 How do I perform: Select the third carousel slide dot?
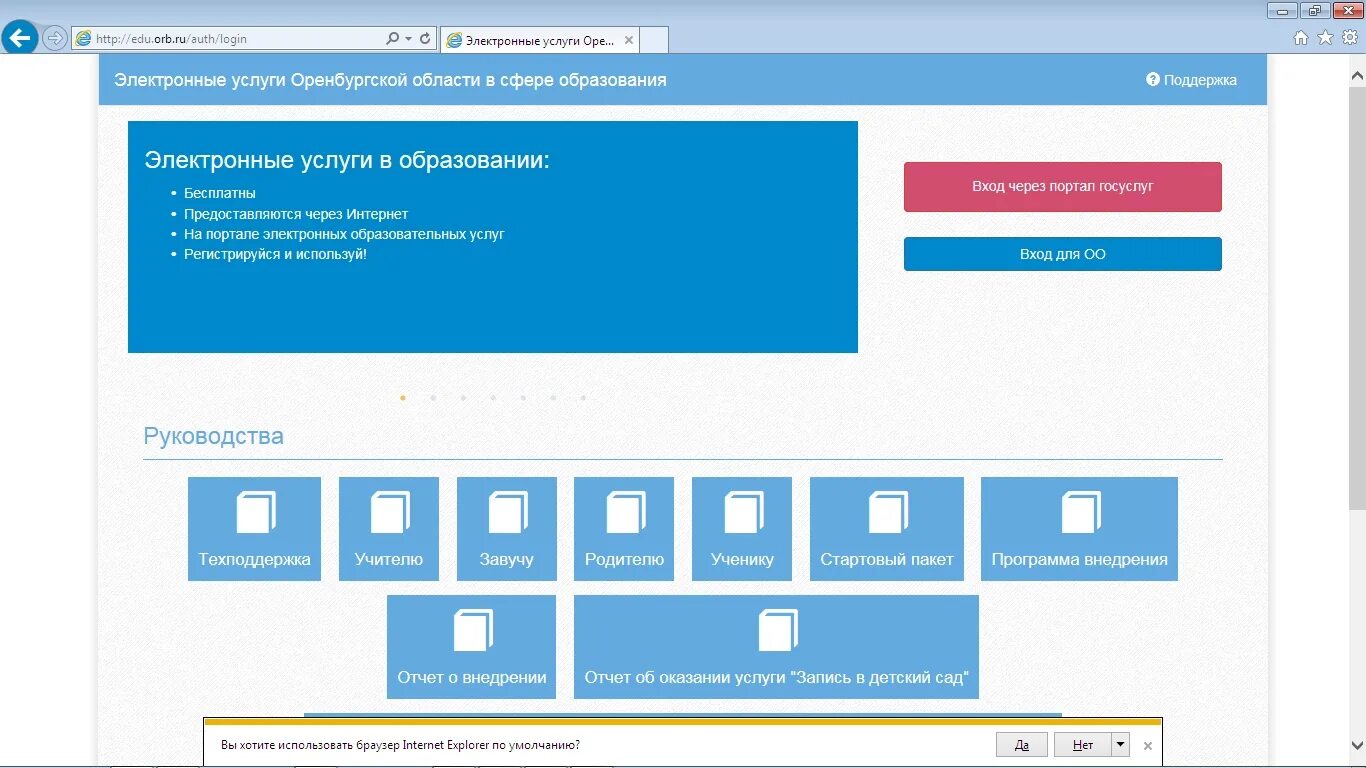click(463, 398)
